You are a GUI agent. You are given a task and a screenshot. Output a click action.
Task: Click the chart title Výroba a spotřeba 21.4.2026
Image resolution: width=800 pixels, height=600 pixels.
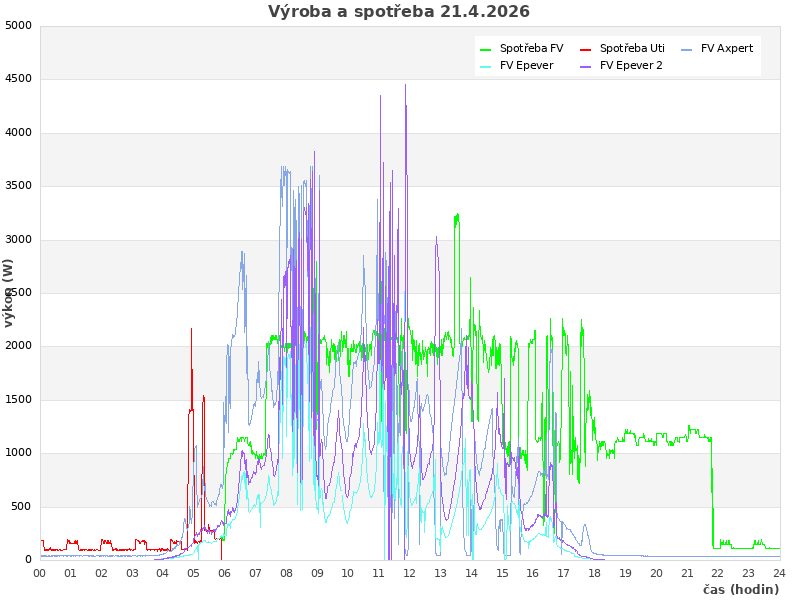[399, 11]
